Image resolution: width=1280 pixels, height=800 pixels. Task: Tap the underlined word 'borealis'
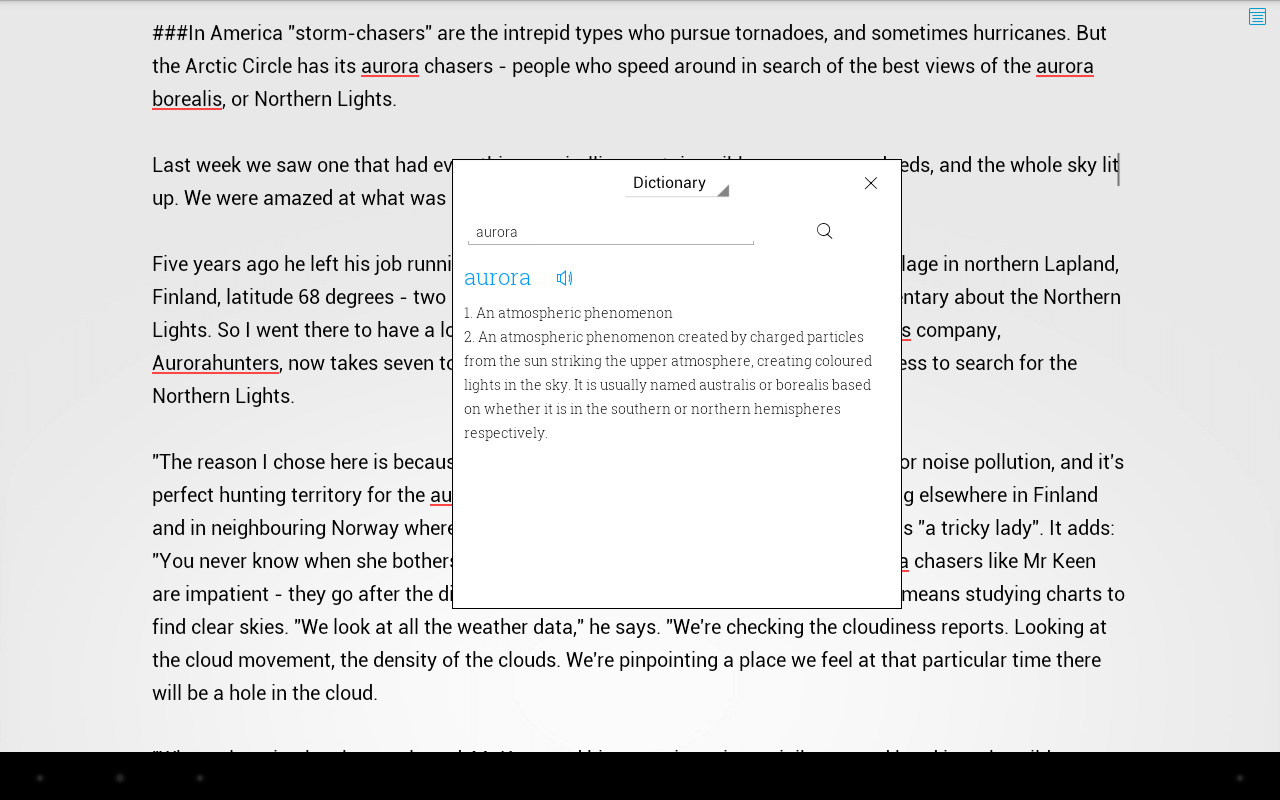[187, 99]
